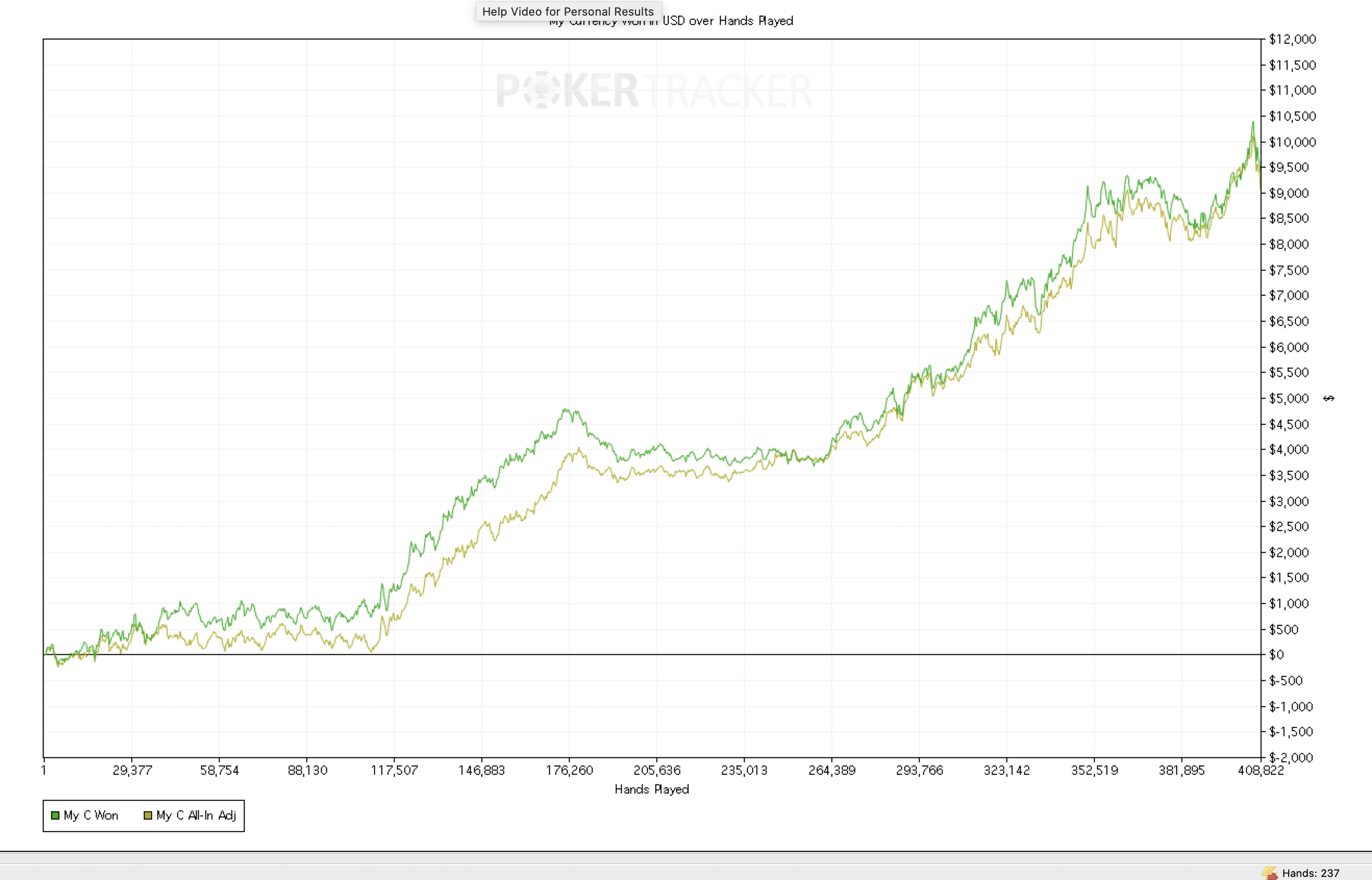Click the $-2,000 y-axis label
The height and width of the screenshot is (880, 1372).
[x=1291, y=758]
